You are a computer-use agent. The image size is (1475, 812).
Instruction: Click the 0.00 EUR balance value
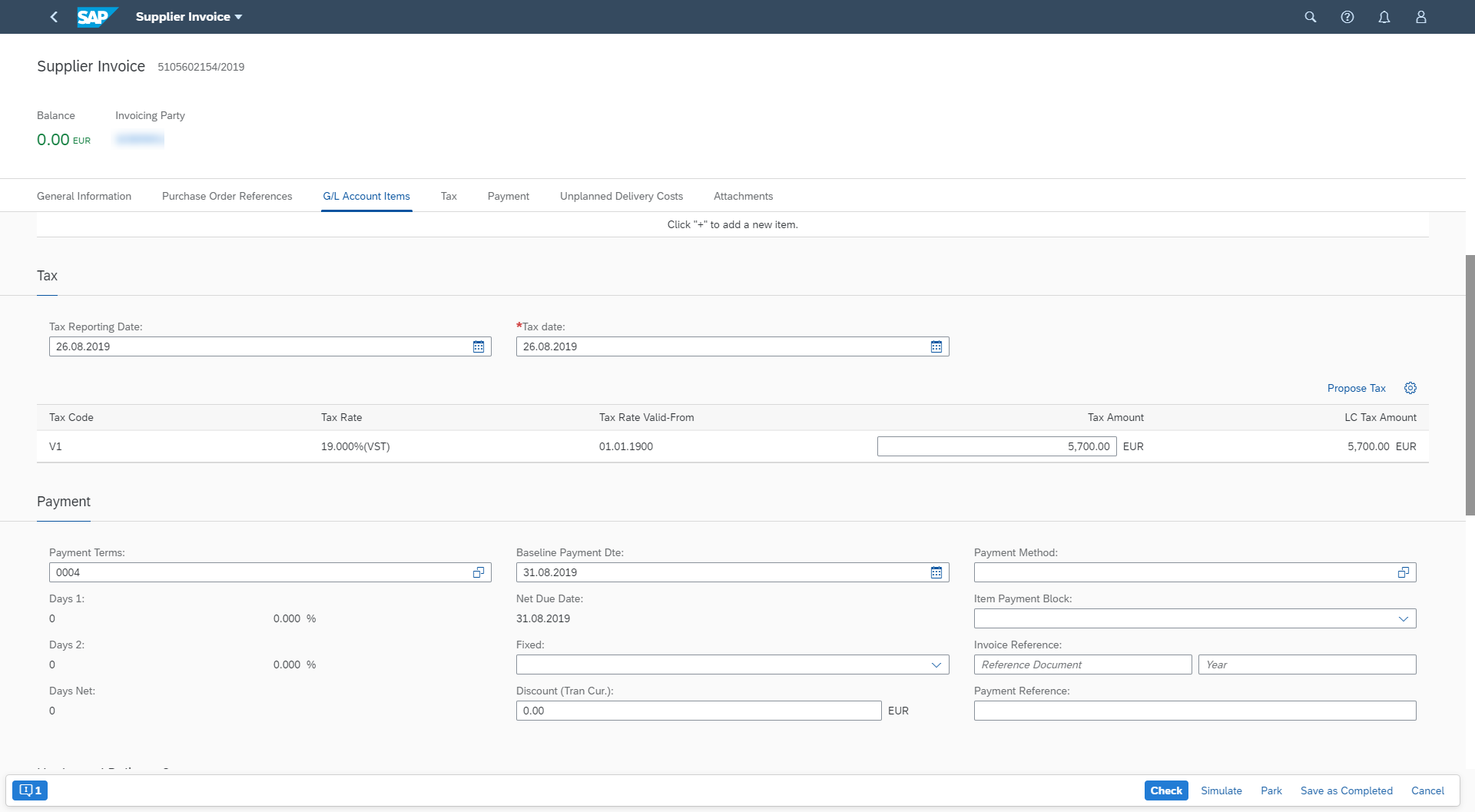[x=64, y=140]
